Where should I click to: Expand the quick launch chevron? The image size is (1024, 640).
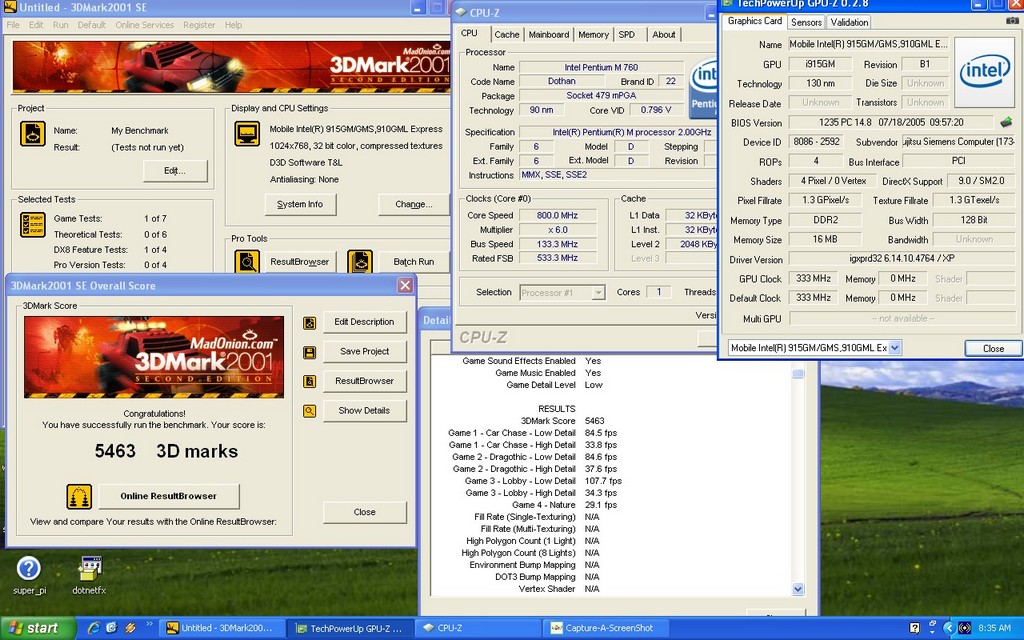[149, 624]
